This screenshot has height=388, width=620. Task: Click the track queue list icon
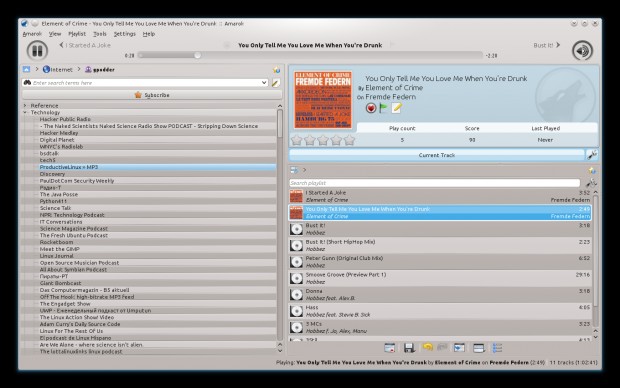point(497,348)
